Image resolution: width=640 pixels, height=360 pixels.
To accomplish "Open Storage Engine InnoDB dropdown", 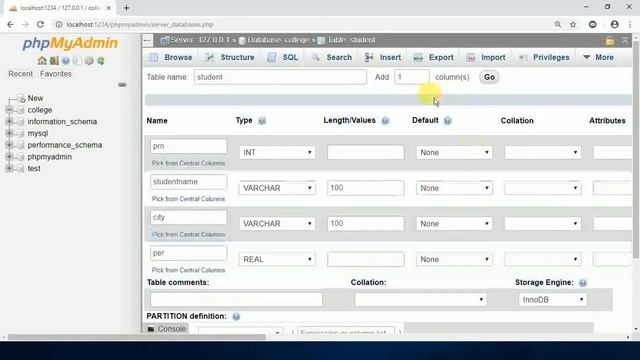I will pyautogui.click(x=553, y=300).
